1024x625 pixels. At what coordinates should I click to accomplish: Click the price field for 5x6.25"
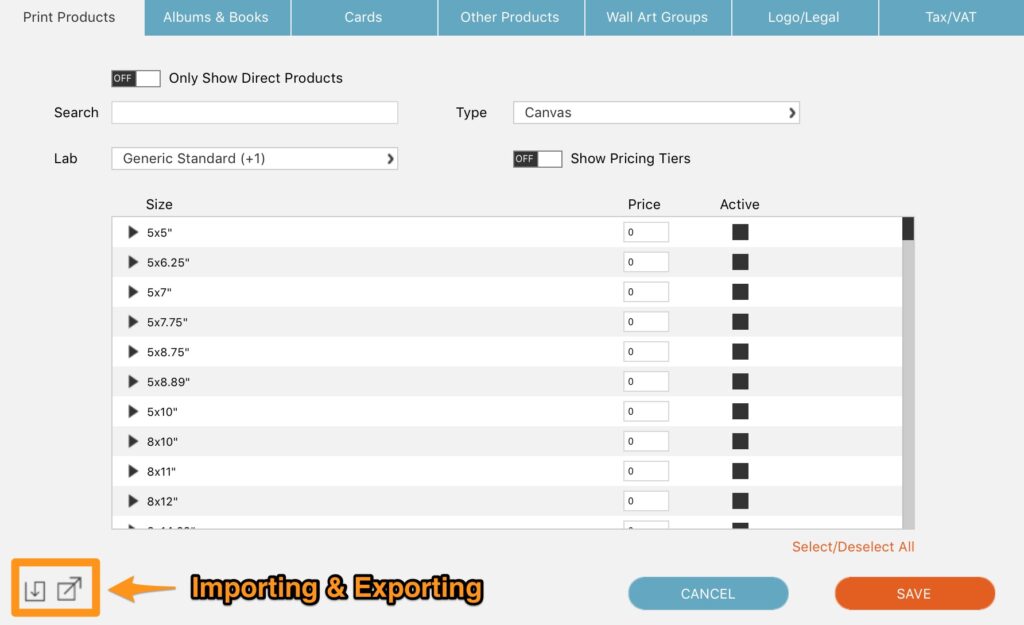[646, 262]
